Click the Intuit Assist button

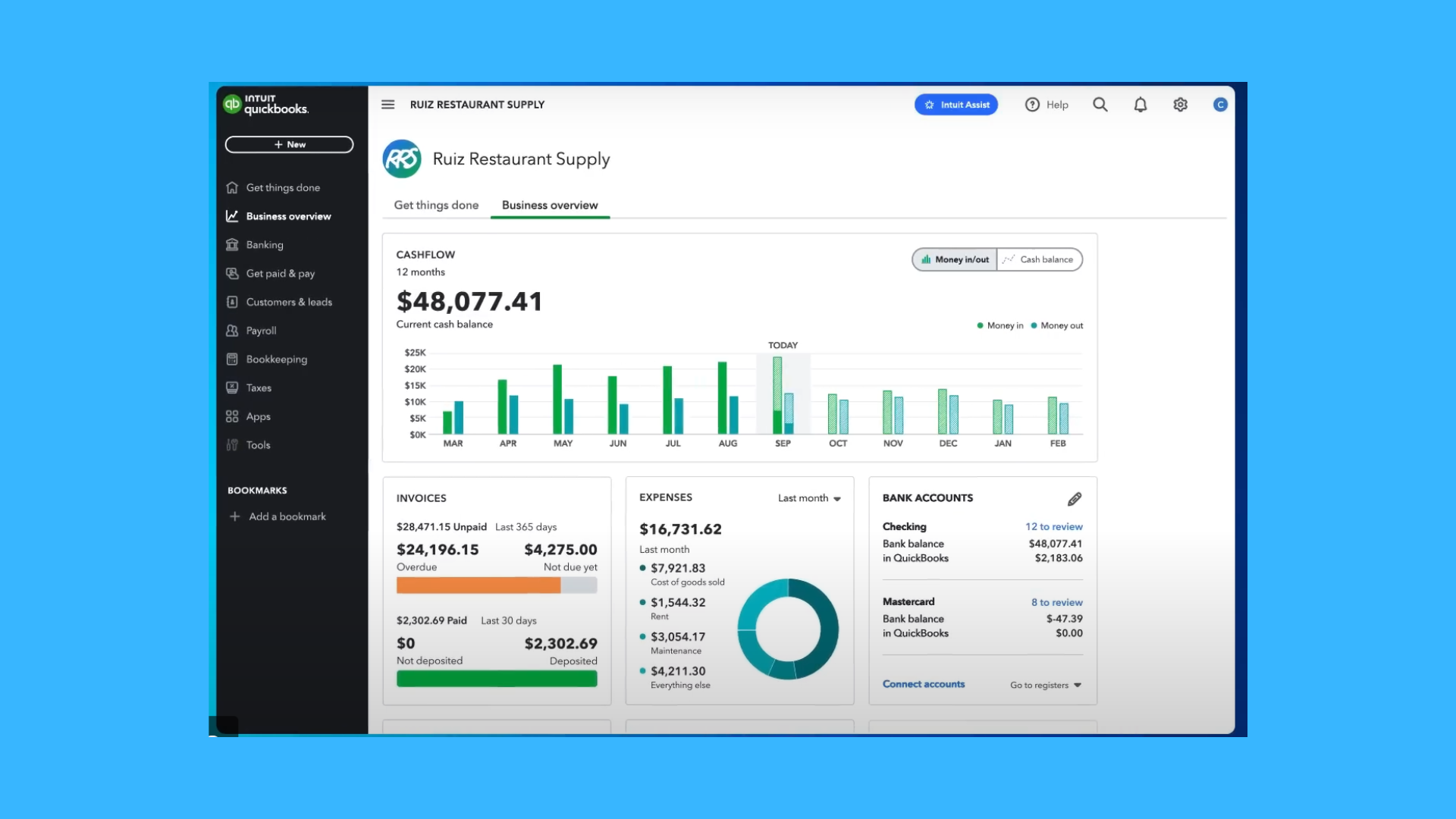click(x=955, y=105)
